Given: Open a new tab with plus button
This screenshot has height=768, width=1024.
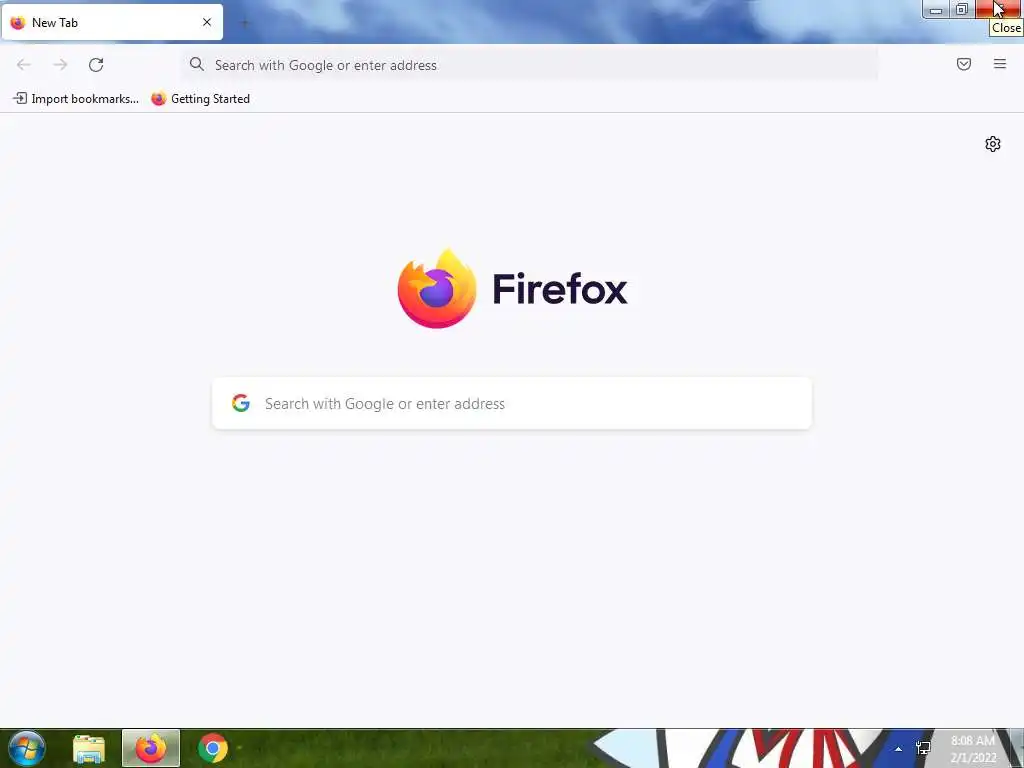Looking at the screenshot, I should [245, 23].
